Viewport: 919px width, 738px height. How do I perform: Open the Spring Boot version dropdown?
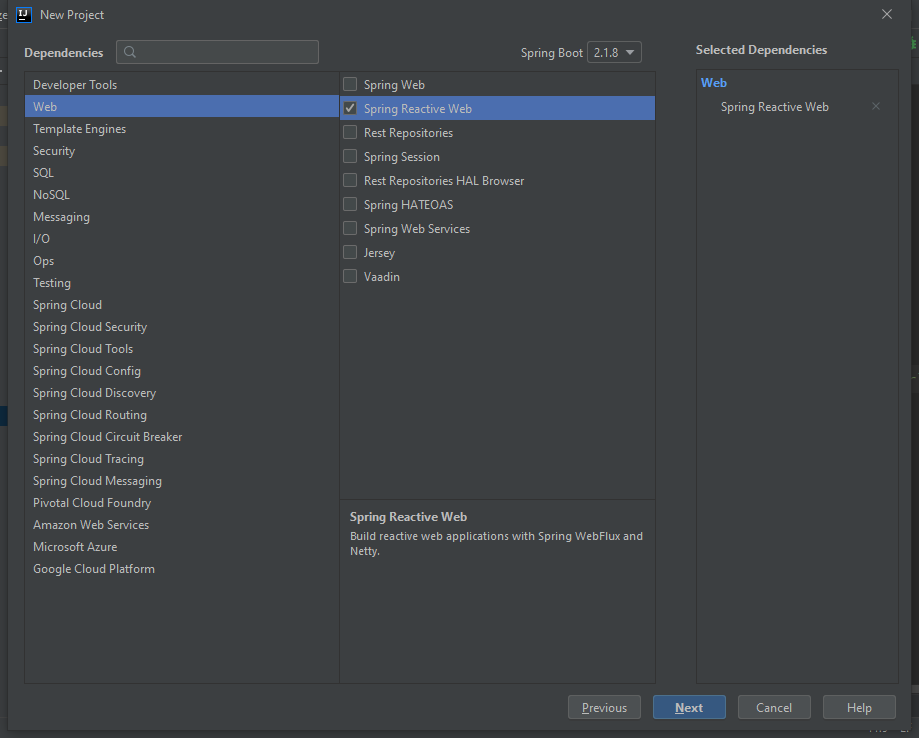(614, 53)
